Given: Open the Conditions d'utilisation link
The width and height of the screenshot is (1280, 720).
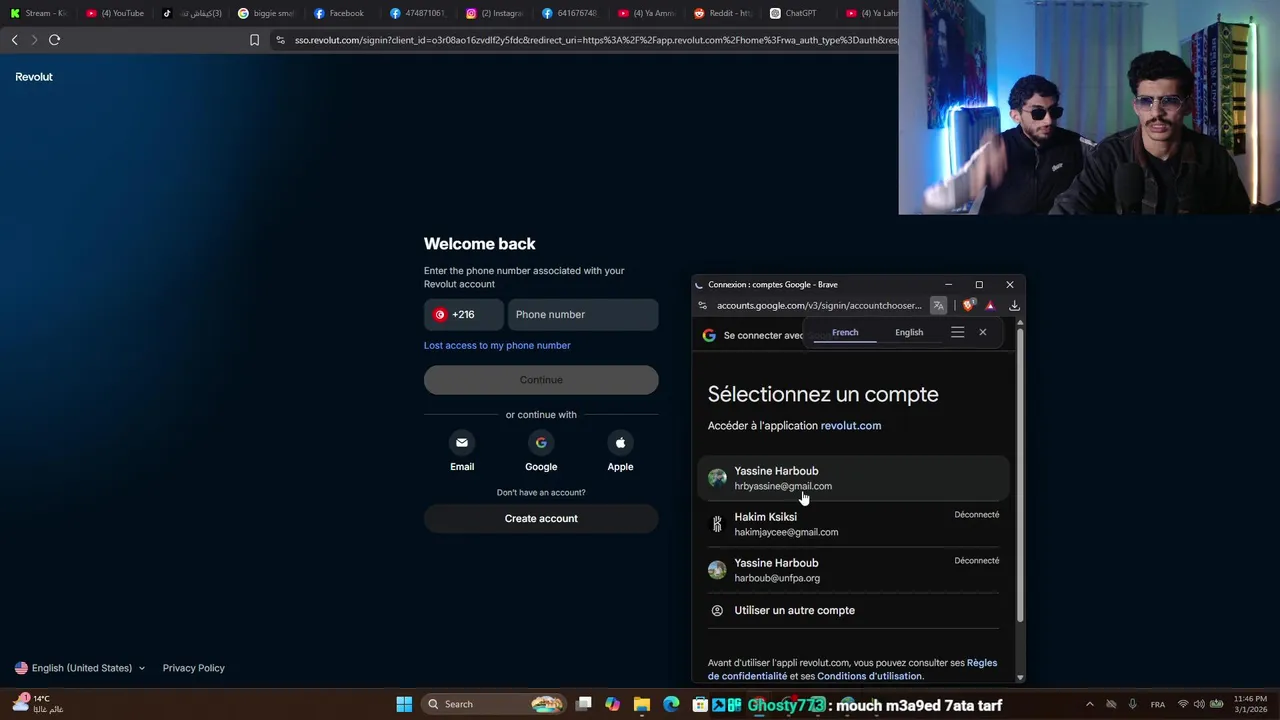Looking at the screenshot, I should [870, 676].
